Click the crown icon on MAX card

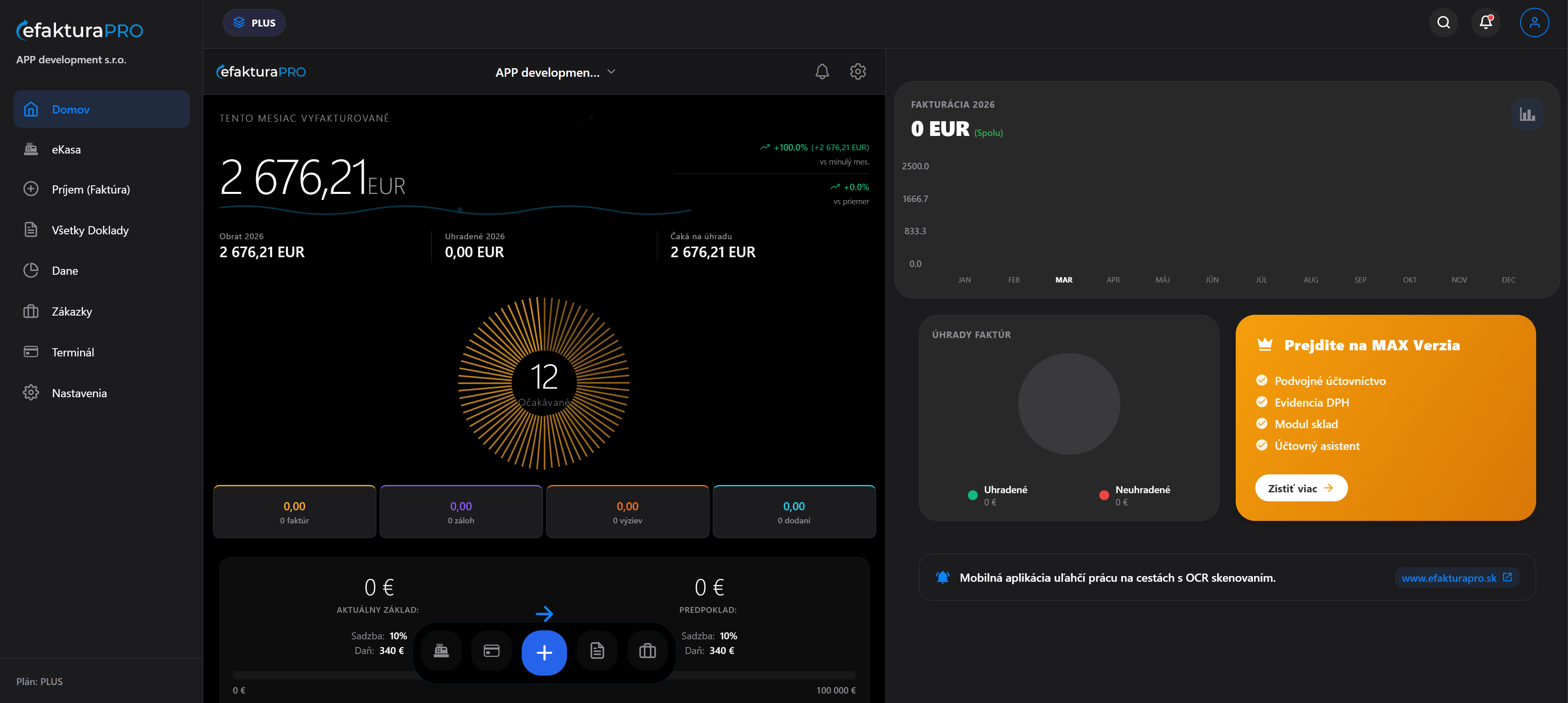(1265, 345)
